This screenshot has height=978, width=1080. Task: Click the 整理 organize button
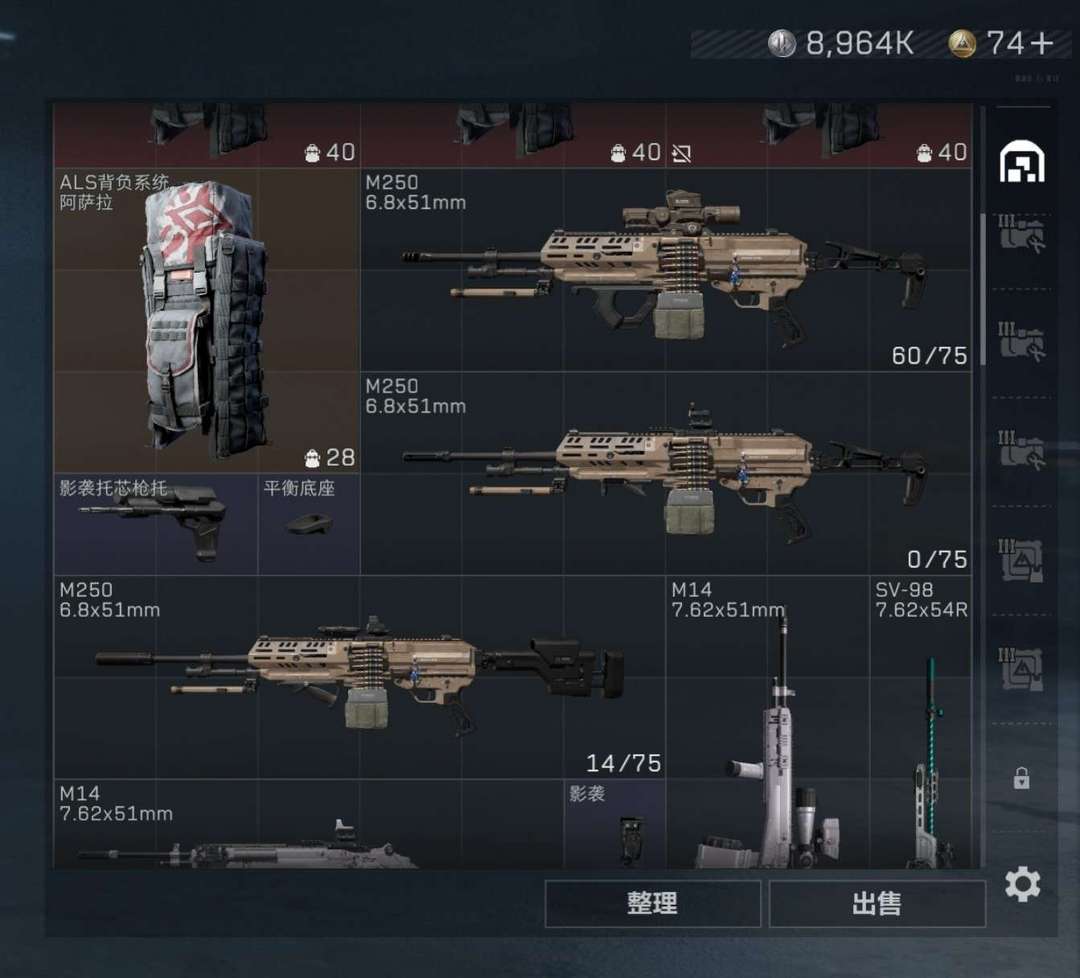click(652, 903)
